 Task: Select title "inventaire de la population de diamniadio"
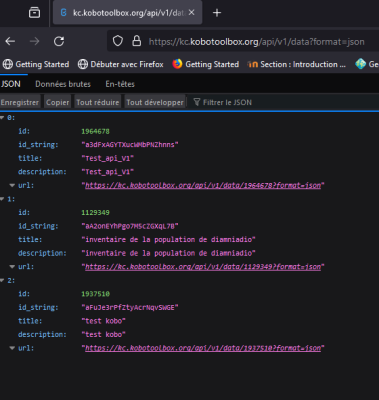pyautogui.click(x=168, y=240)
